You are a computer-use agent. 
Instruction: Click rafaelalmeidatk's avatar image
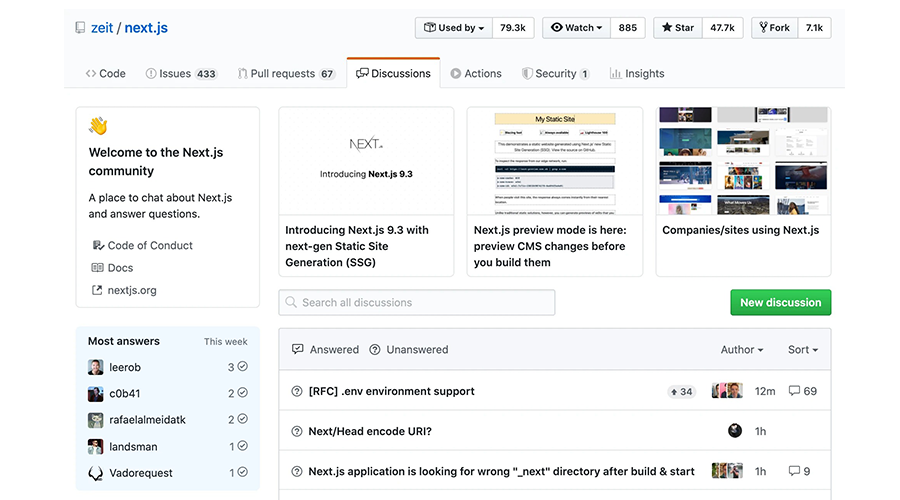click(x=95, y=420)
